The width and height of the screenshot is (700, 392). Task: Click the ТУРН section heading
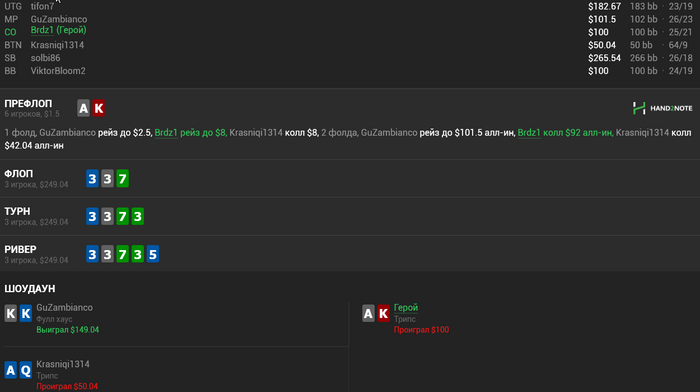pyautogui.click(x=17, y=211)
